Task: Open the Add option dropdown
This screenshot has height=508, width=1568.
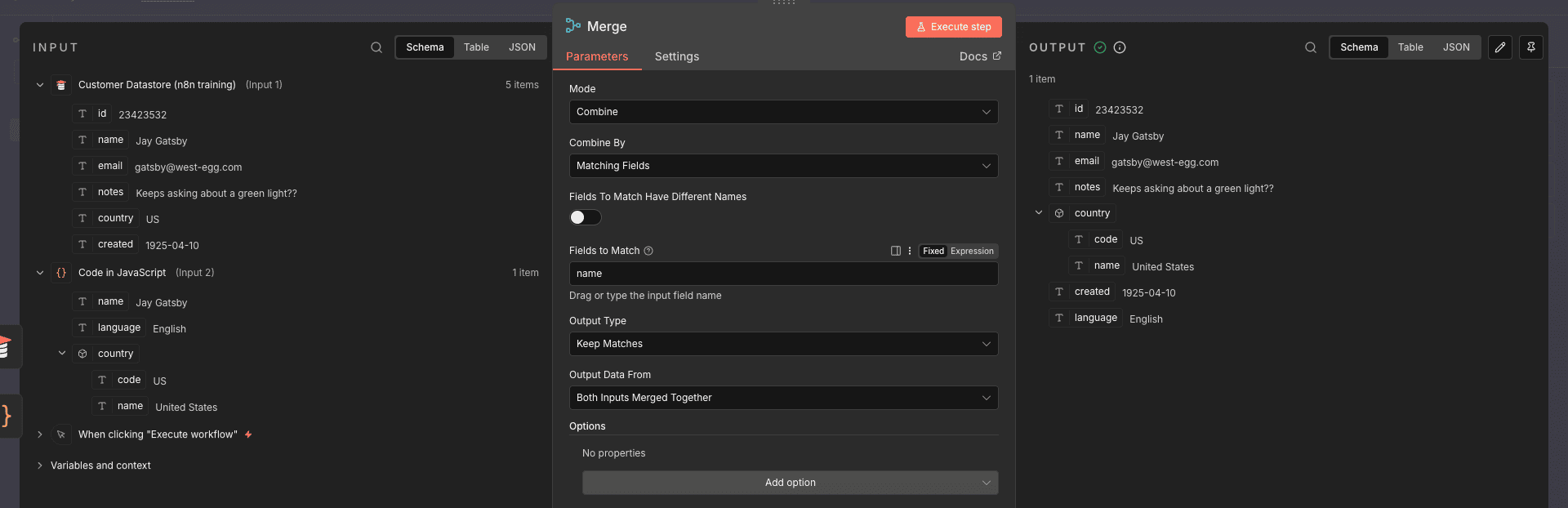Action: (790, 483)
